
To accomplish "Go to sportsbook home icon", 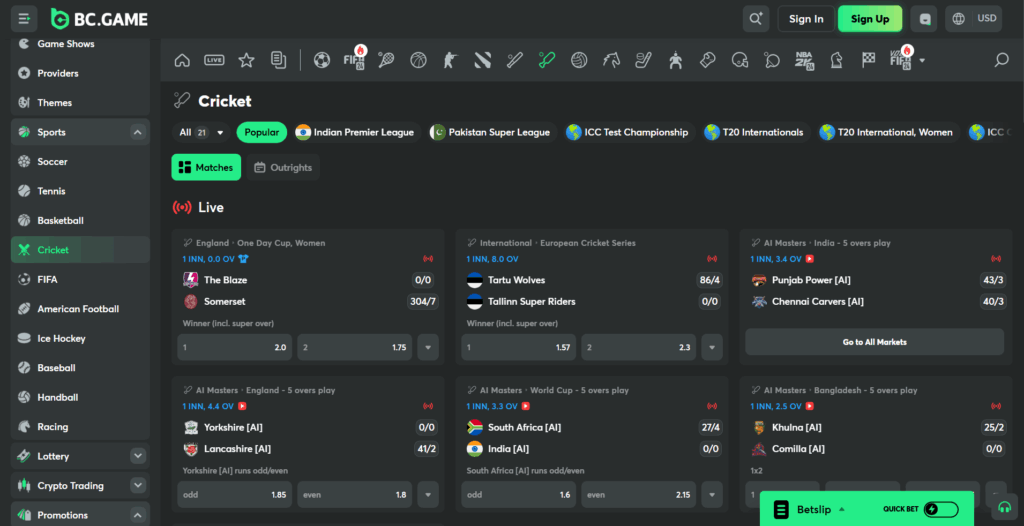I will (x=182, y=60).
